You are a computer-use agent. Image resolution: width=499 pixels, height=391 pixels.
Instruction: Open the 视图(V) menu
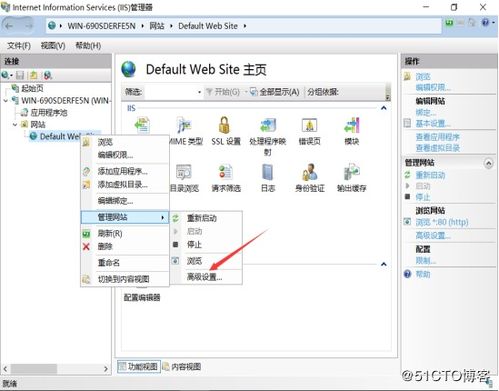[53, 45]
